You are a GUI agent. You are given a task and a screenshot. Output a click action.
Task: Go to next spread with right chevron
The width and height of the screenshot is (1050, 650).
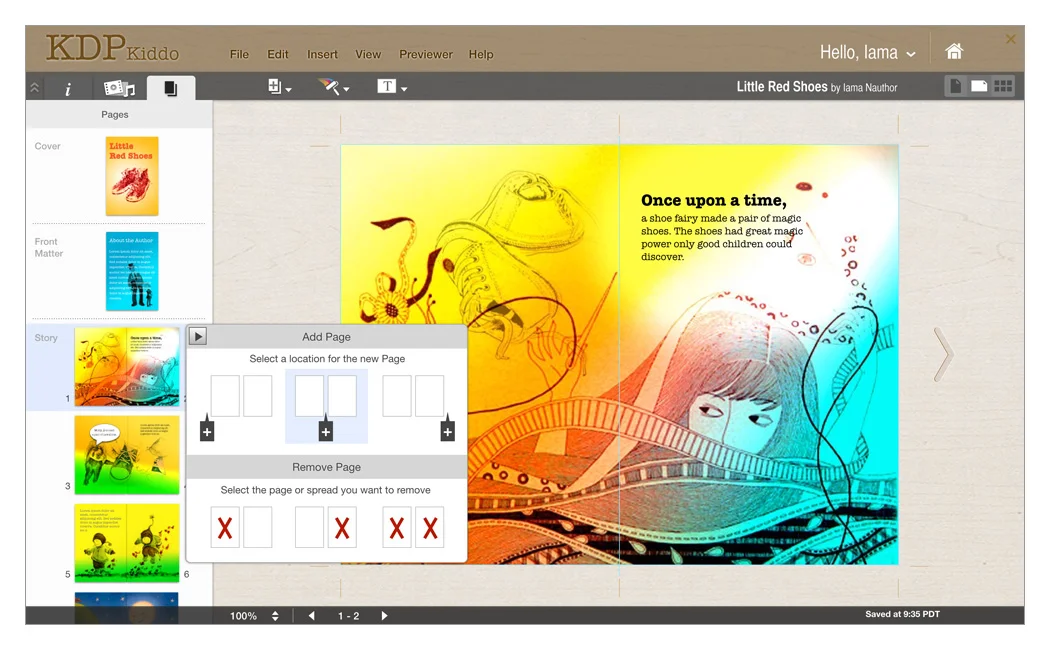[x=942, y=355]
